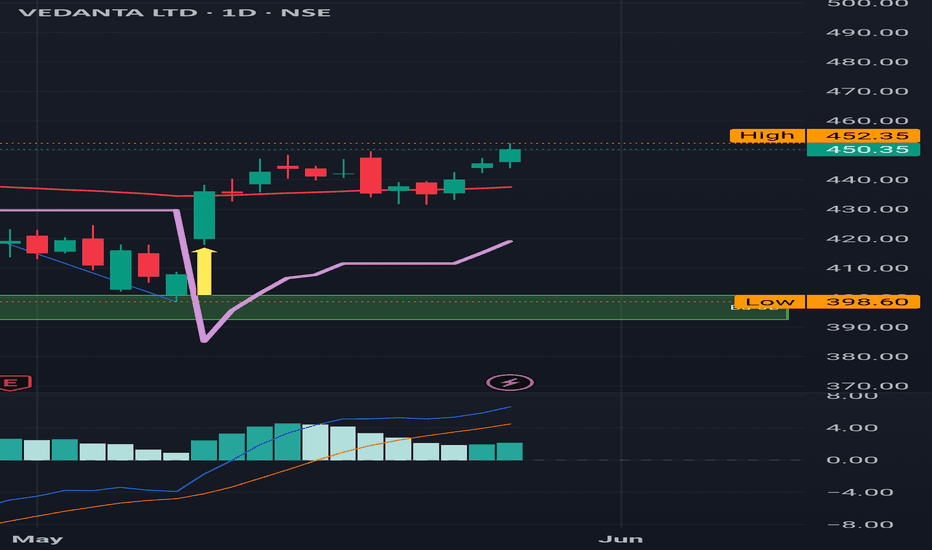Click the VEDANTA LTD chart title
This screenshot has height=550, width=932.
pyautogui.click(x=175, y=12)
